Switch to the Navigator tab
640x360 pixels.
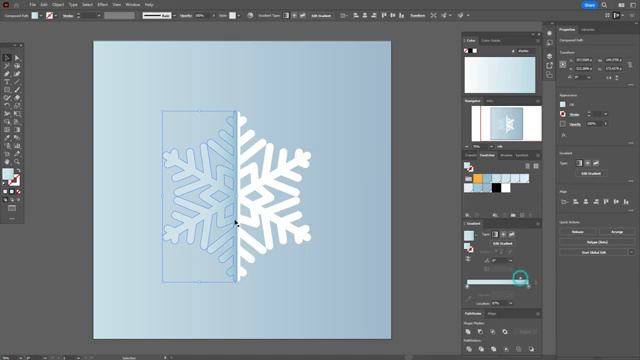[x=472, y=101]
